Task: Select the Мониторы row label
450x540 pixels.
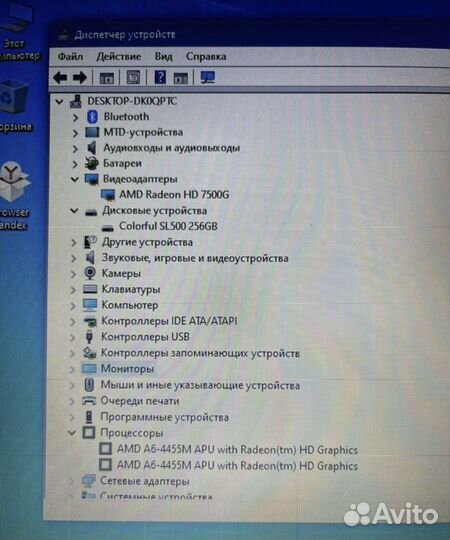Action: (127, 369)
